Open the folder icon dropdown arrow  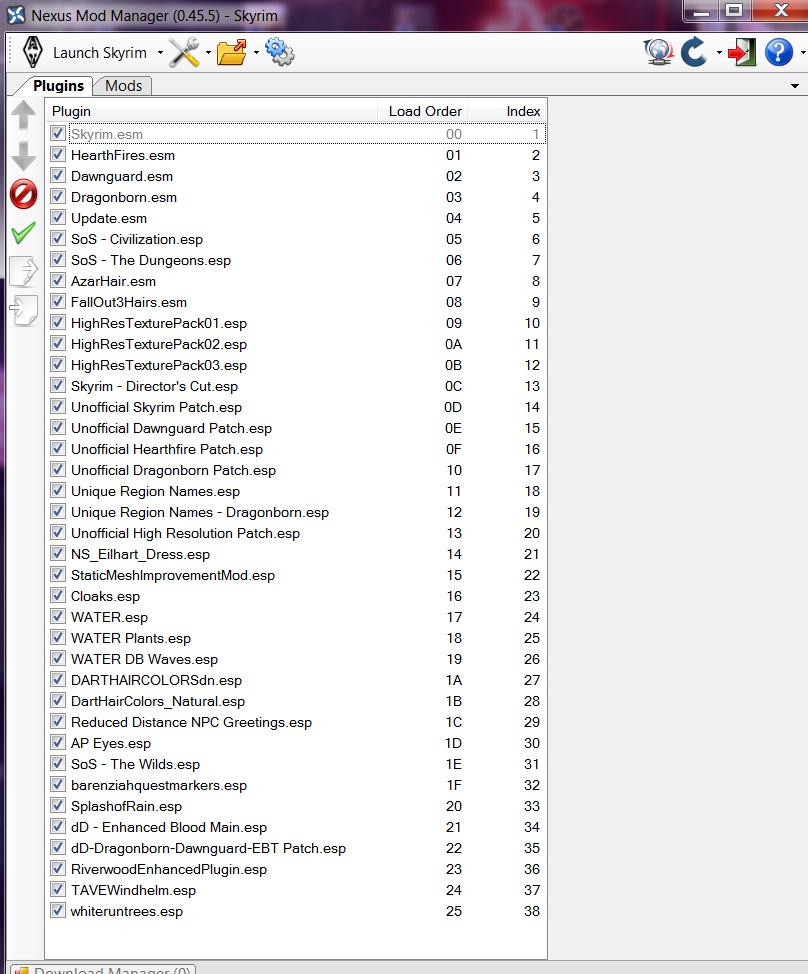click(x=256, y=53)
